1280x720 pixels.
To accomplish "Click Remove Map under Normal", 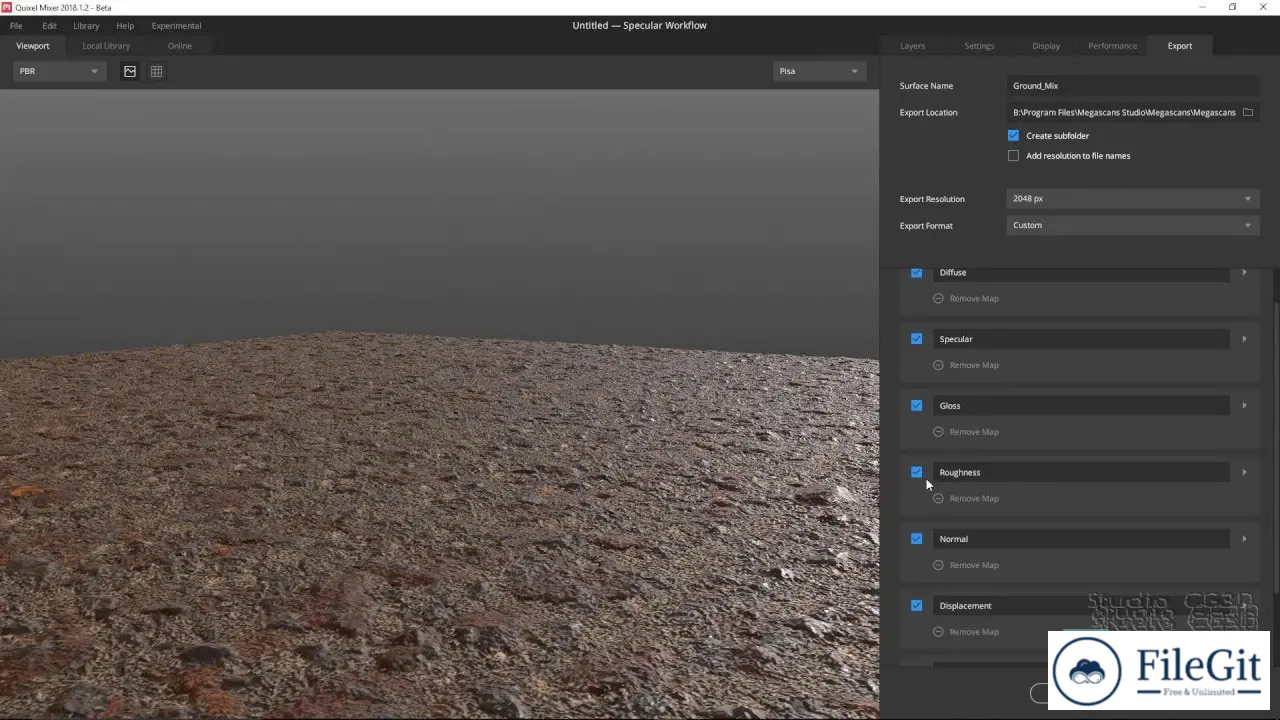I will click(974, 565).
